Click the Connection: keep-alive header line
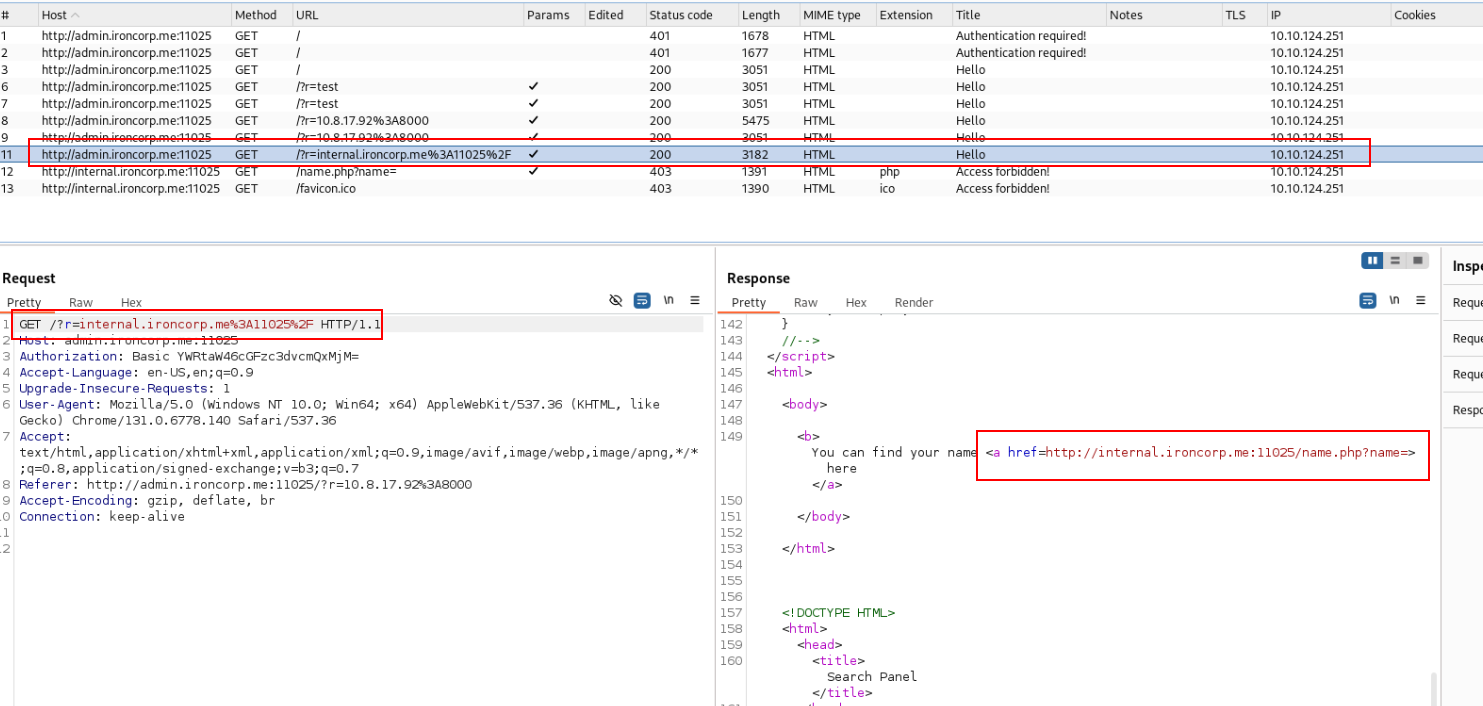Image resolution: width=1483 pixels, height=706 pixels. [x=102, y=516]
